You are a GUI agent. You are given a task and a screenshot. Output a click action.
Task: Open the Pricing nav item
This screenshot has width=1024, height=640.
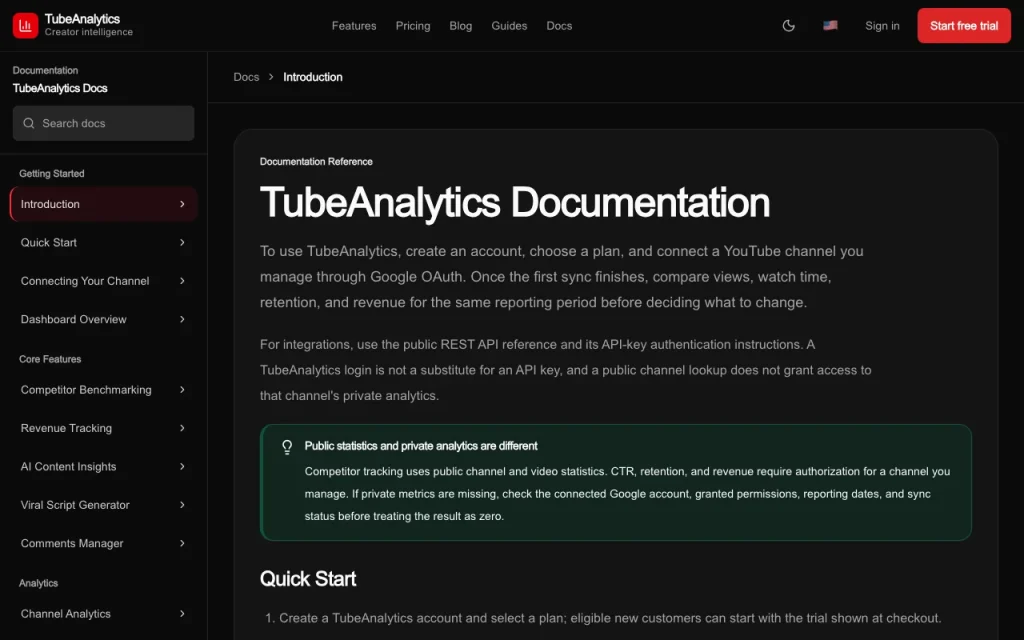point(413,25)
